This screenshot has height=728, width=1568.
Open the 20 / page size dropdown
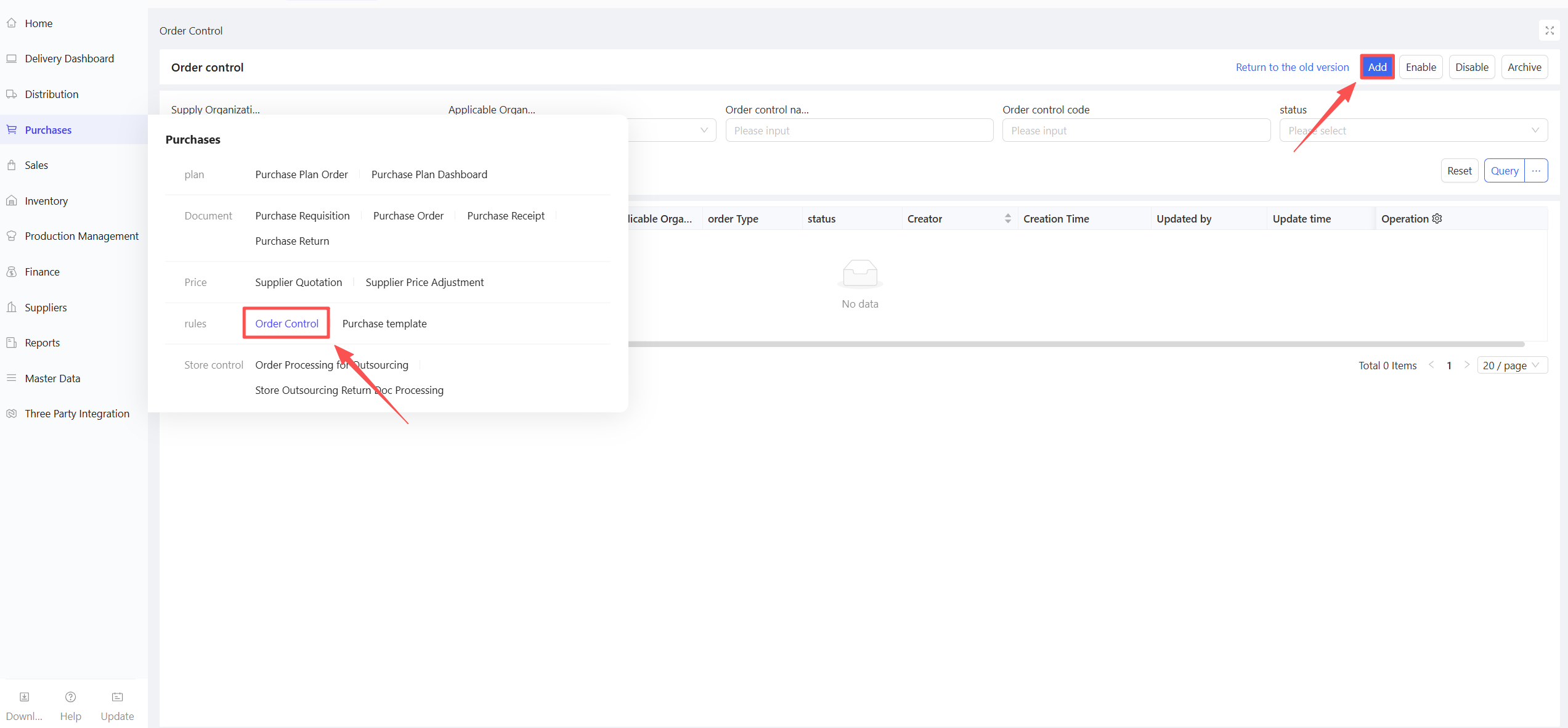click(1512, 366)
